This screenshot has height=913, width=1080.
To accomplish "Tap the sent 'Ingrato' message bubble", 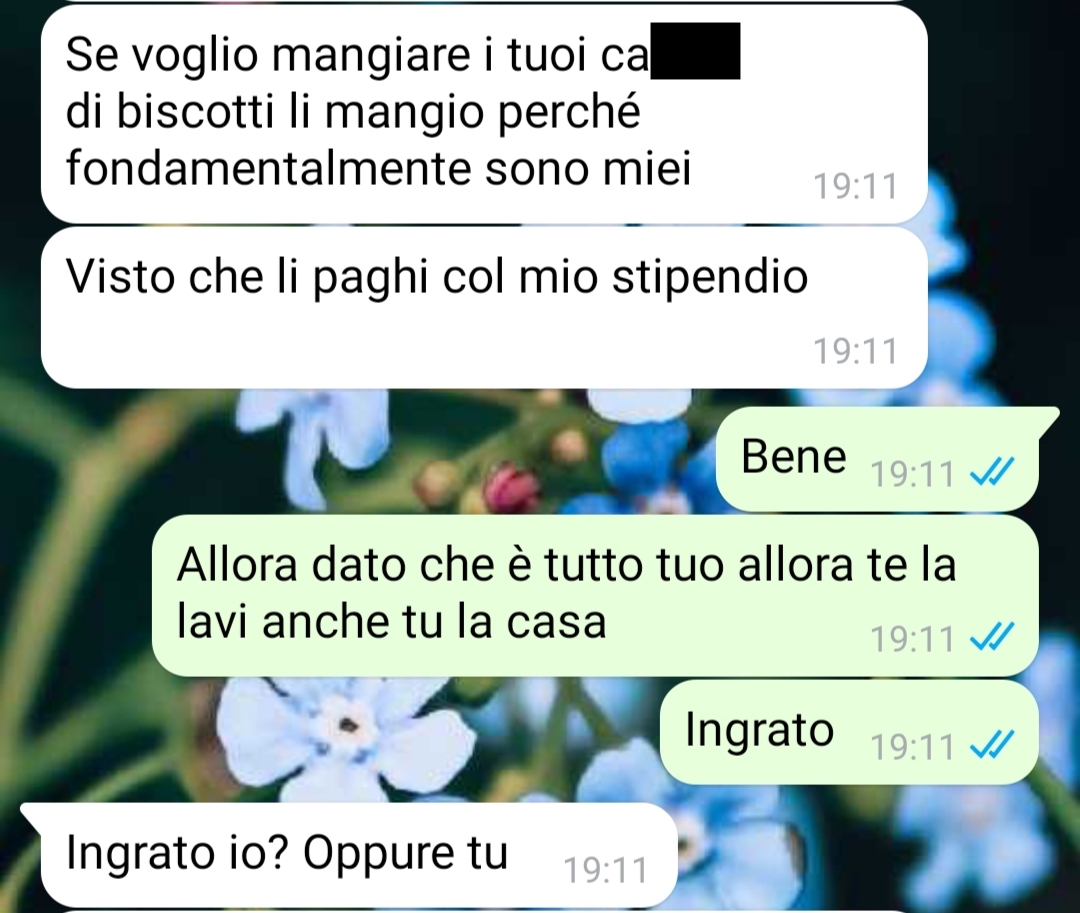I will pos(849,732).
